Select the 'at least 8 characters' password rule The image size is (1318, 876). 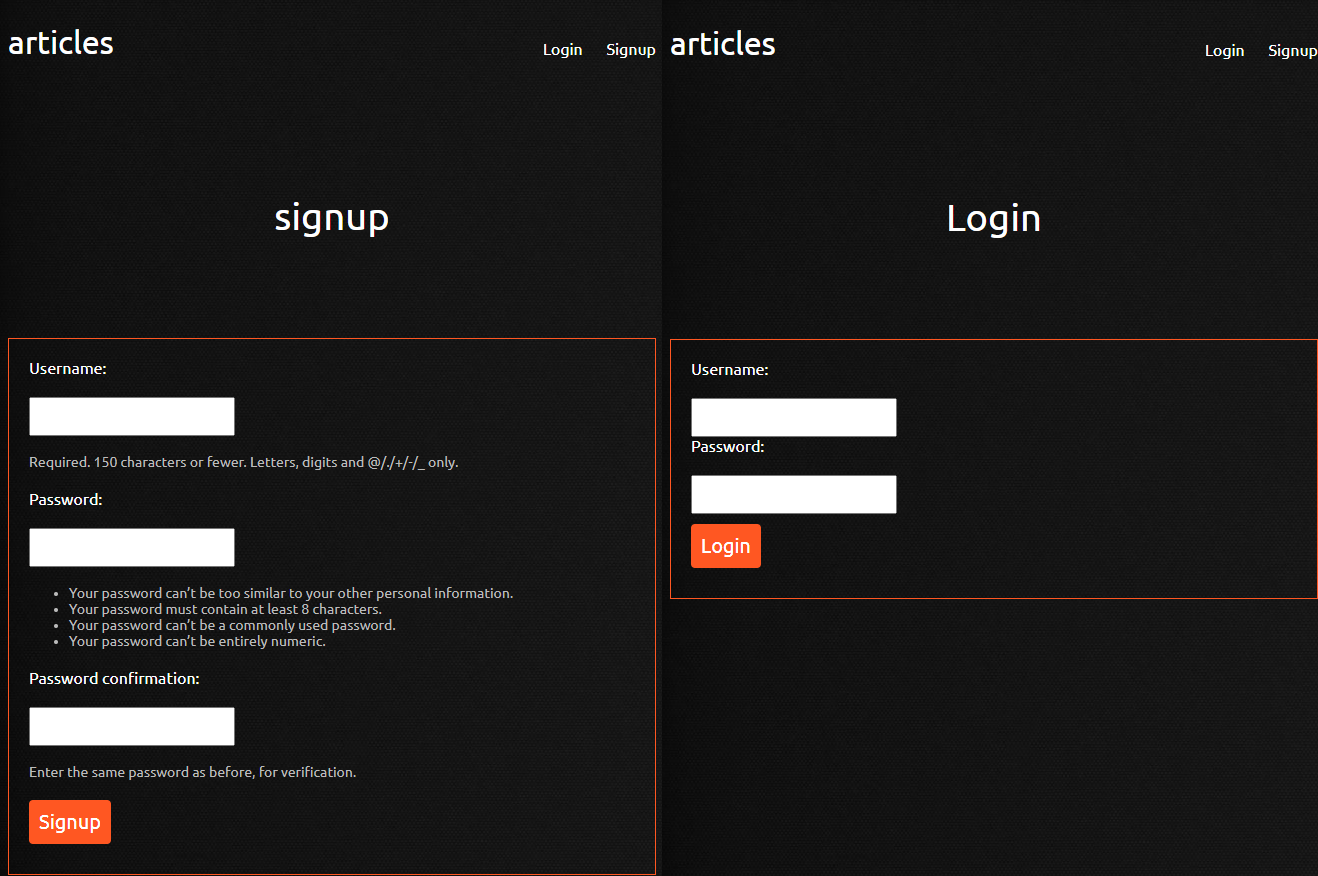225,609
